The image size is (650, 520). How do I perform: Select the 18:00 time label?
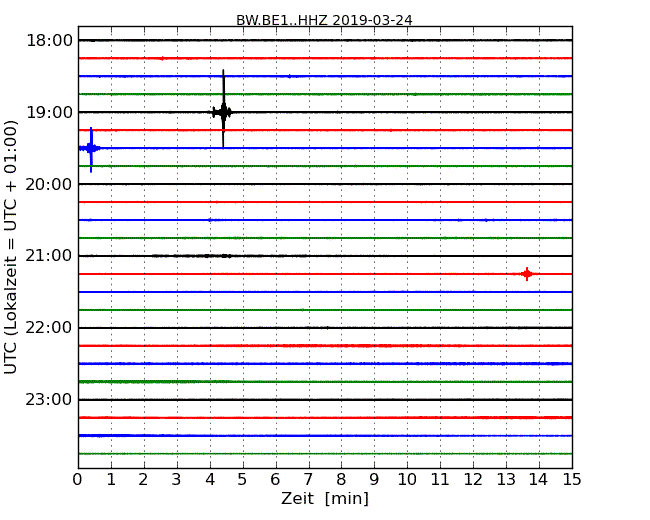point(49,41)
